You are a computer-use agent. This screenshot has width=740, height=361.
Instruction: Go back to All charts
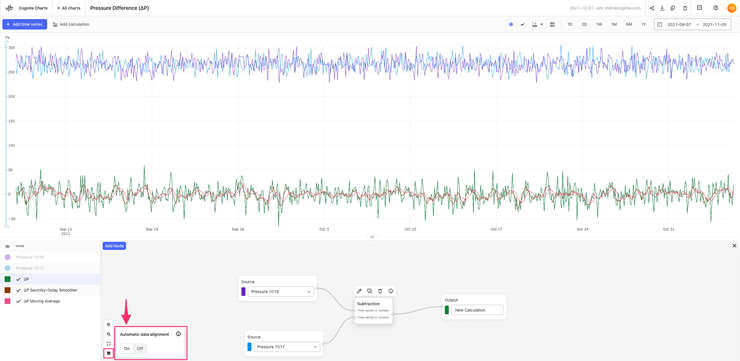(x=68, y=8)
